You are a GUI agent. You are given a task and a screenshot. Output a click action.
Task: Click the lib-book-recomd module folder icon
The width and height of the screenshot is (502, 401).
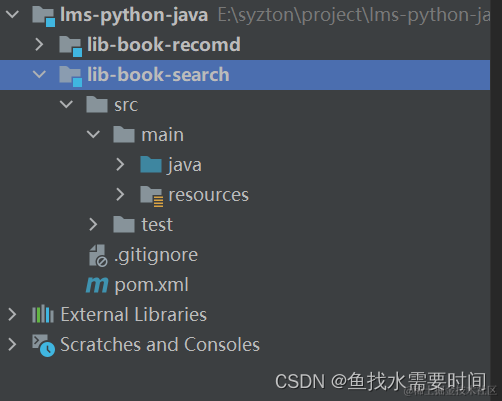70,46
